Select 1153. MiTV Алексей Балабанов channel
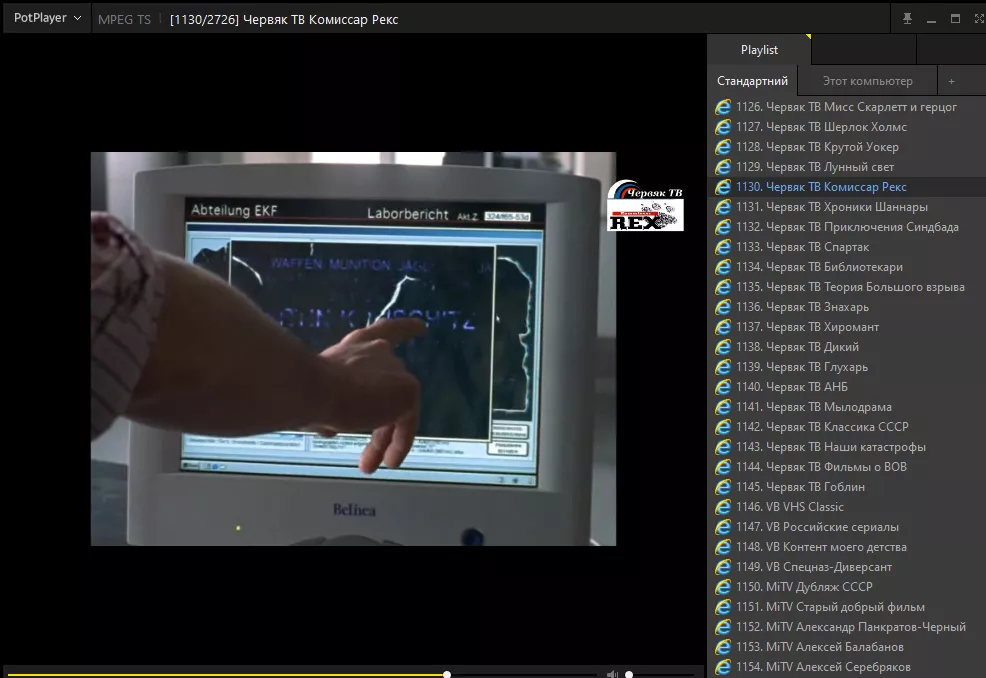 click(847, 647)
